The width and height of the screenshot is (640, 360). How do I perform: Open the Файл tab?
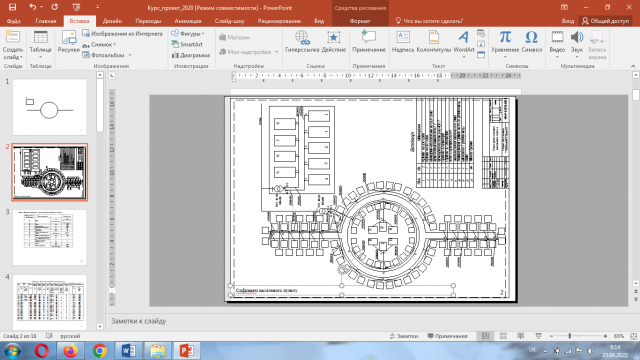pos(14,21)
